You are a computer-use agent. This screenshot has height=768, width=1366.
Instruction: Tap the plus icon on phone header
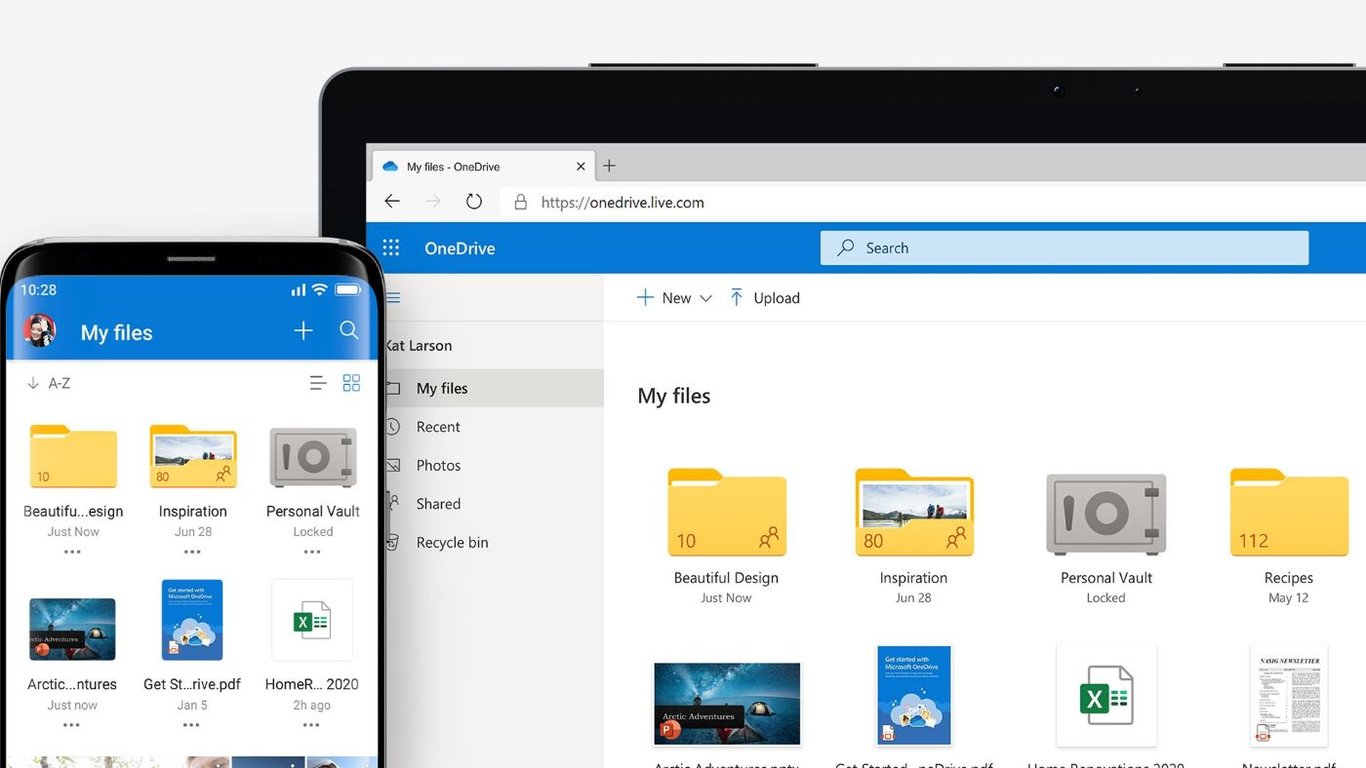pyautogui.click(x=303, y=331)
